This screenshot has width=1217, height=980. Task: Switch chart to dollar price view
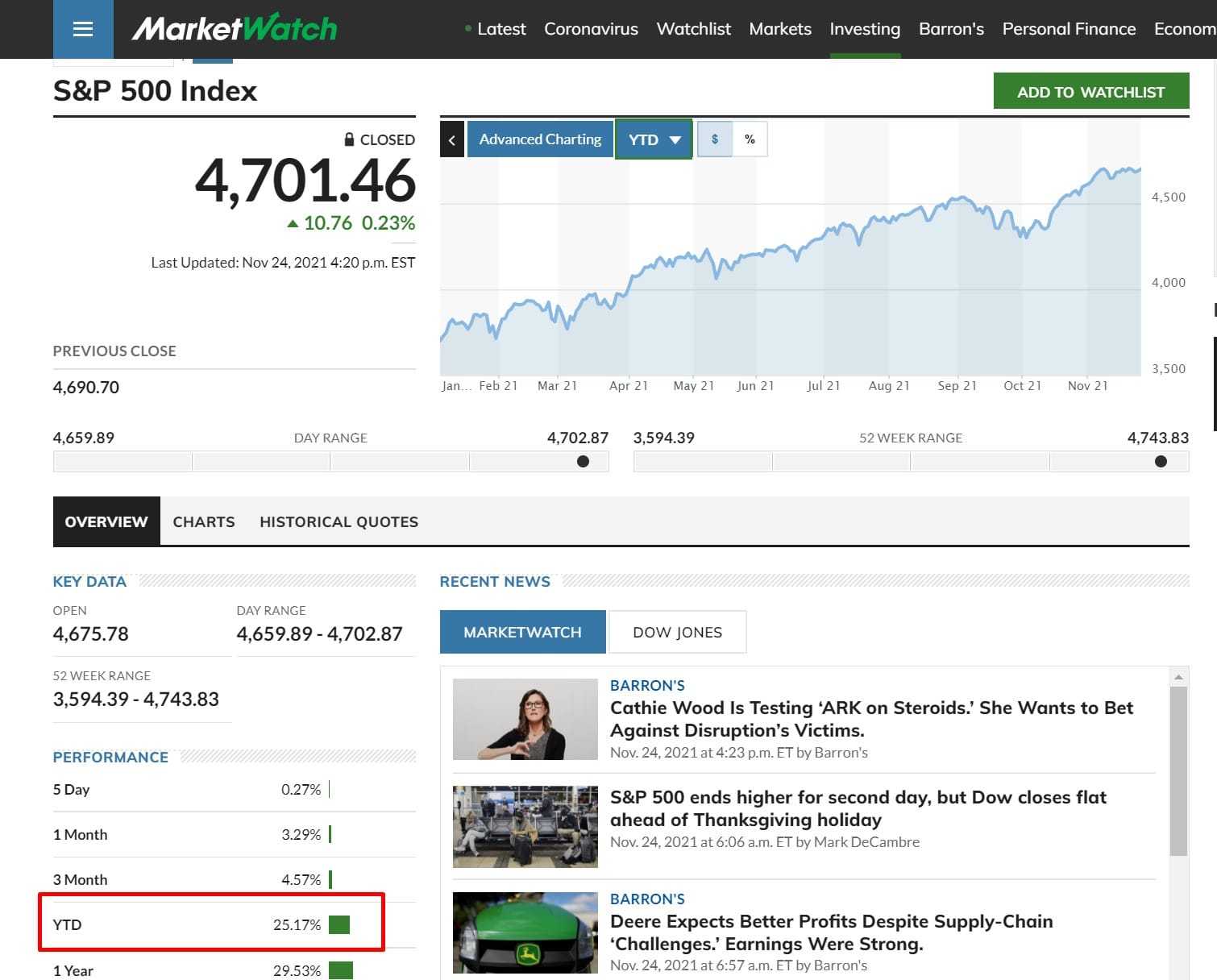click(715, 139)
